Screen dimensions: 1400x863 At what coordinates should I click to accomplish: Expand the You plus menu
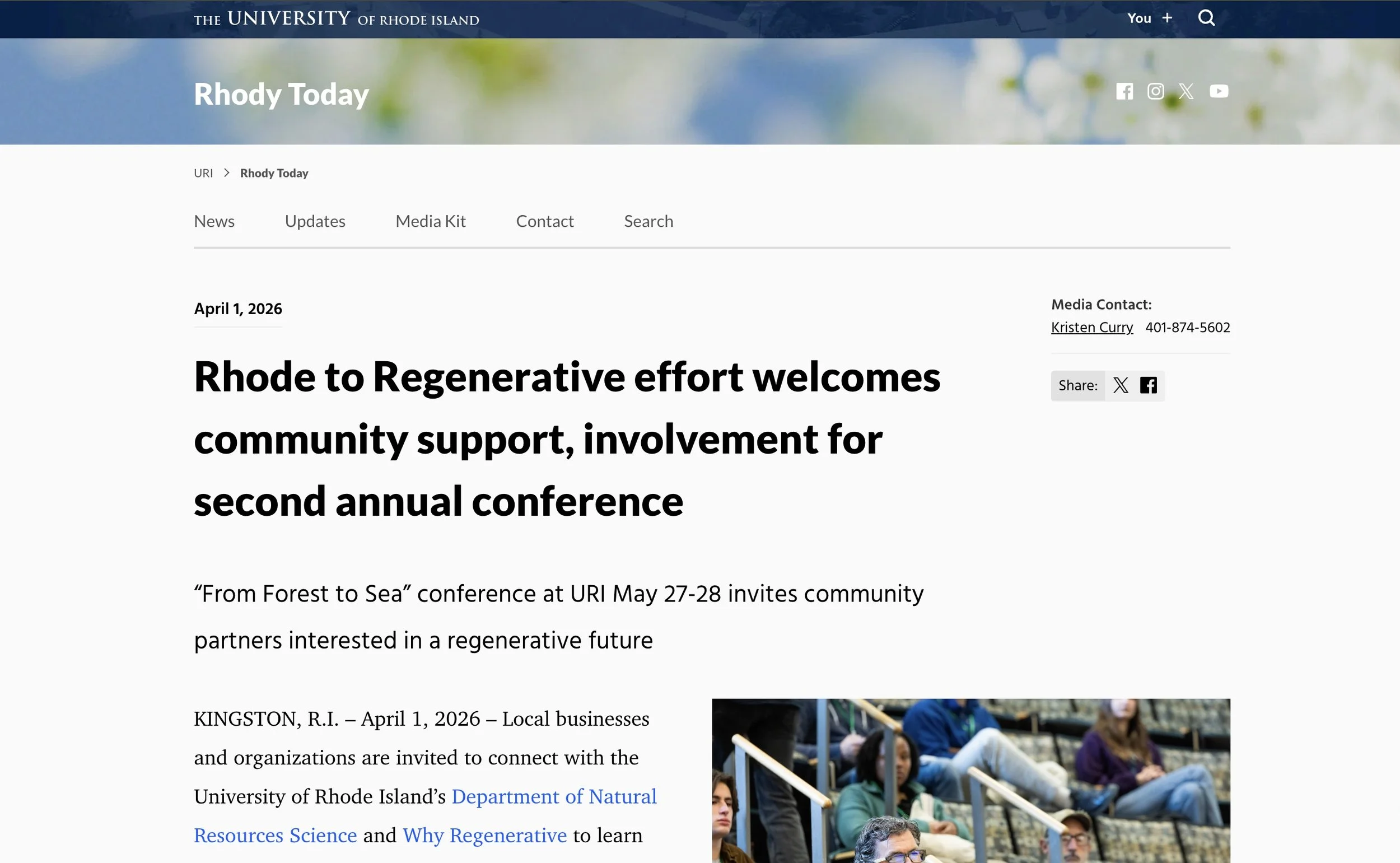[1150, 18]
